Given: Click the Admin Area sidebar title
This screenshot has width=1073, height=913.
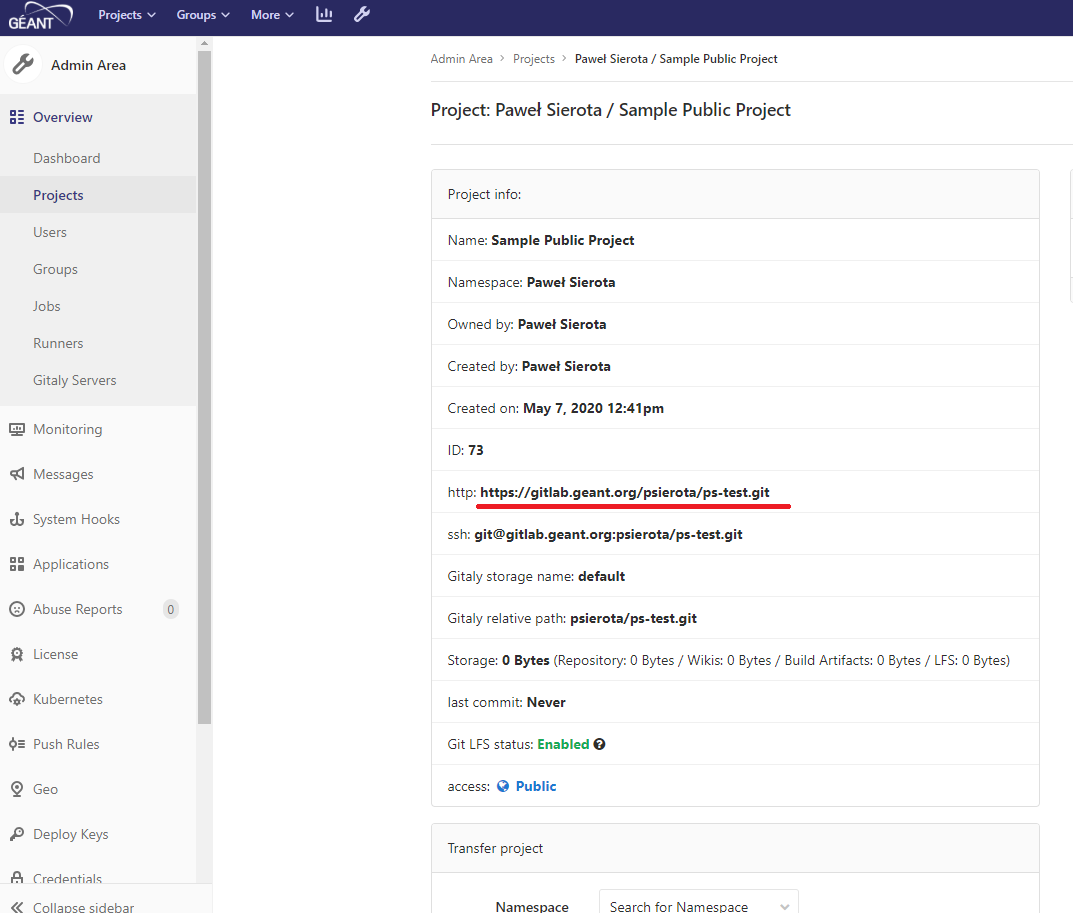Looking at the screenshot, I should (88, 65).
